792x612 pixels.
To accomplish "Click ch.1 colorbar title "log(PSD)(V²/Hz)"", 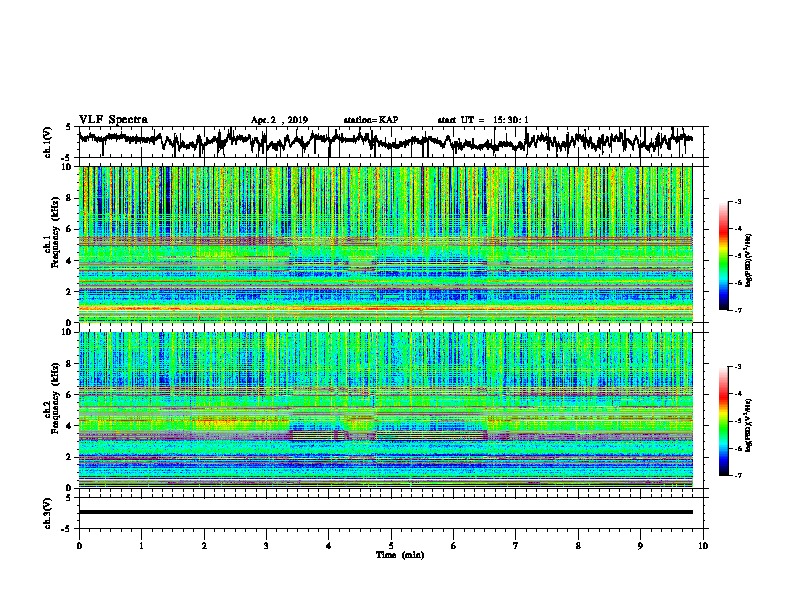I will click(x=749, y=261).
